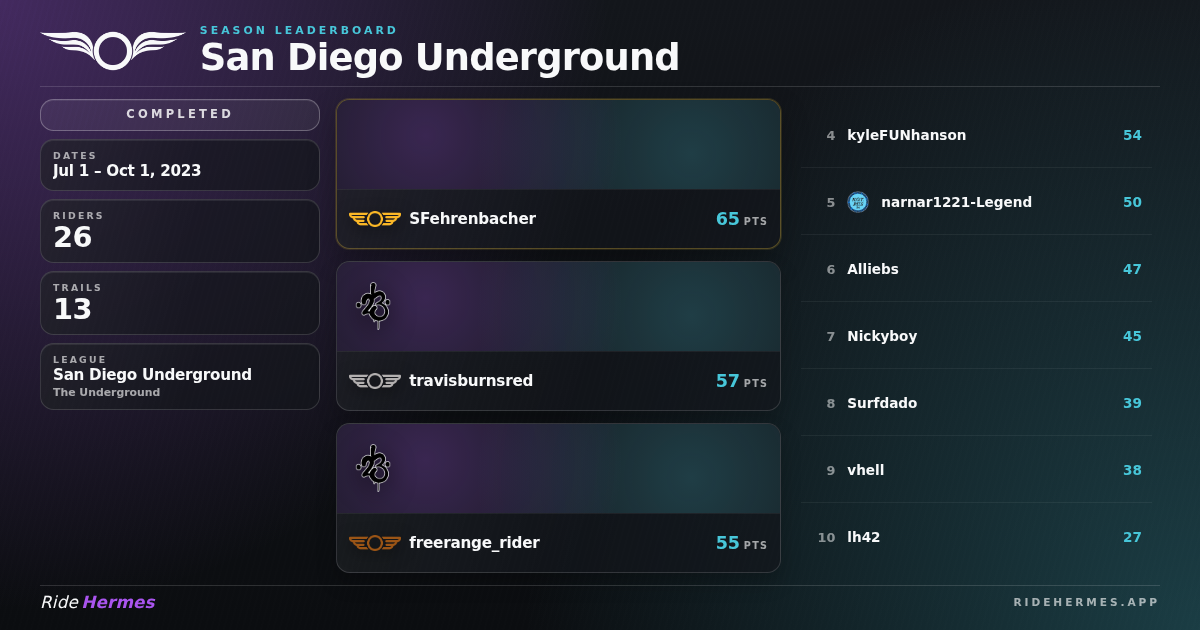The width and height of the screenshot is (1200, 630).
Task: Click the bronze wings badge beside freerange_rider
Action: click(x=375, y=543)
